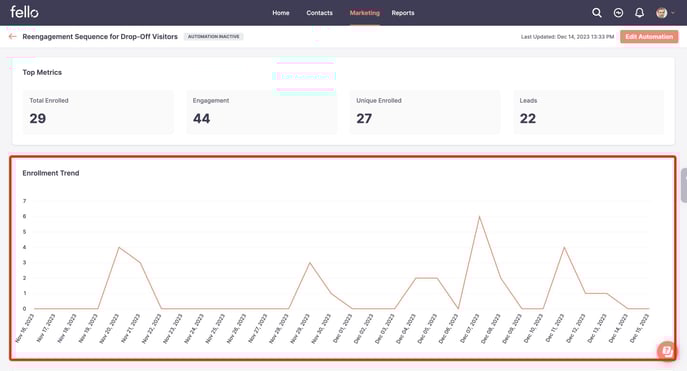Click the y-axis value 7 label
This screenshot has width=687, height=371.
(x=25, y=201)
